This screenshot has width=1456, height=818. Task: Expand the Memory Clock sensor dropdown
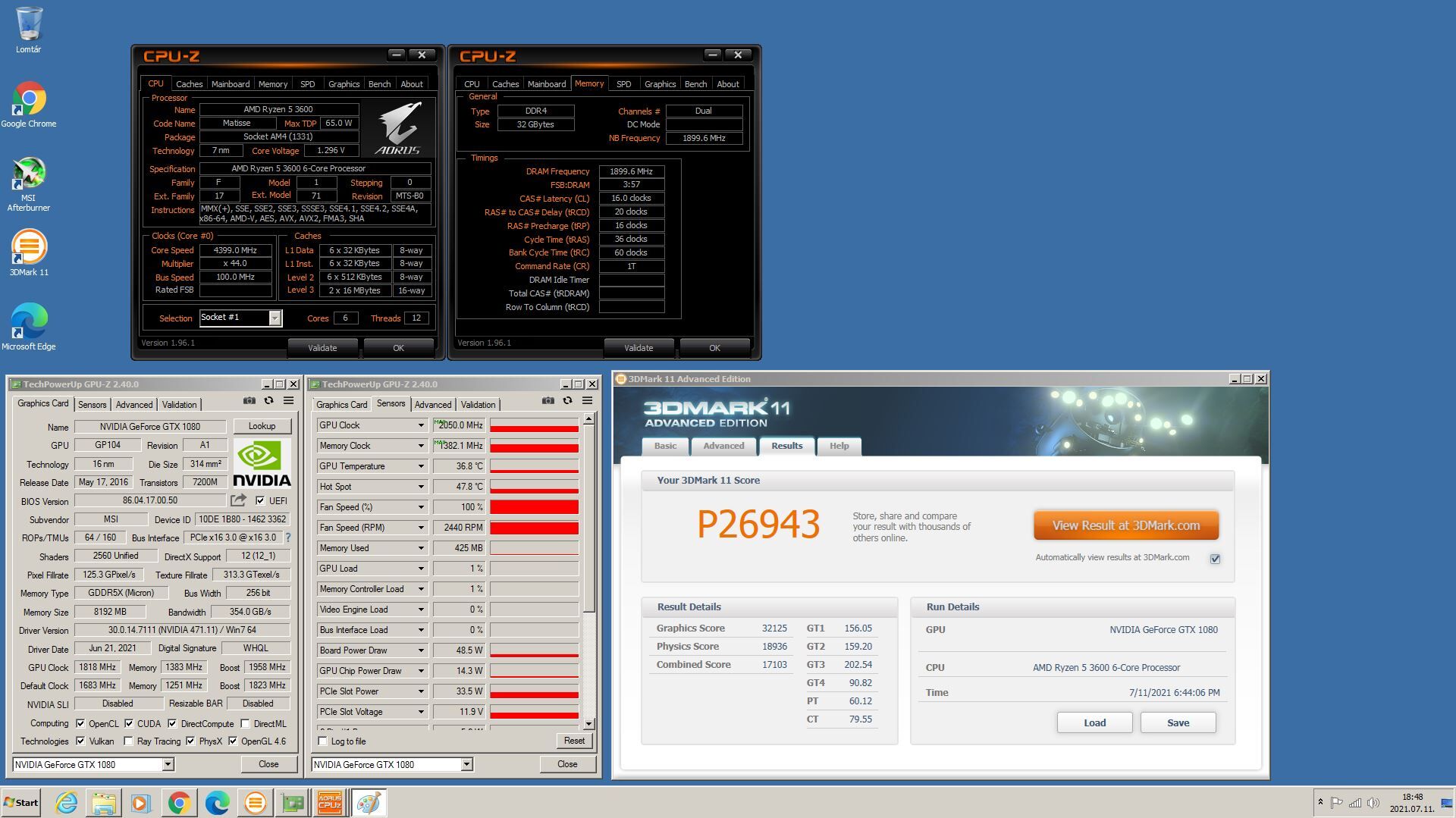421,446
